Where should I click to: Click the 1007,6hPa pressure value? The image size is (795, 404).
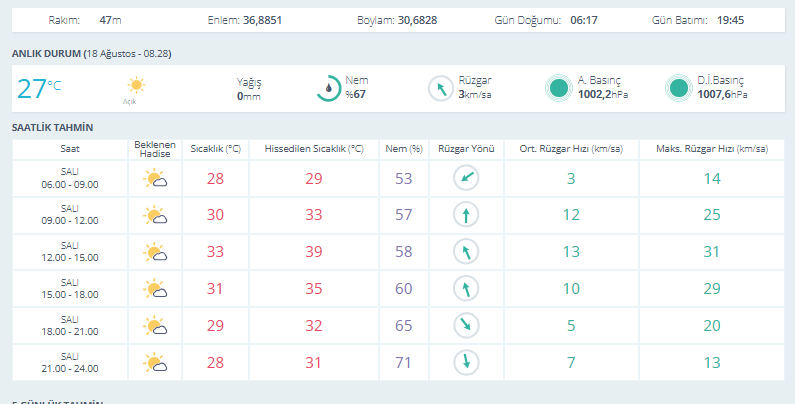pos(722,94)
